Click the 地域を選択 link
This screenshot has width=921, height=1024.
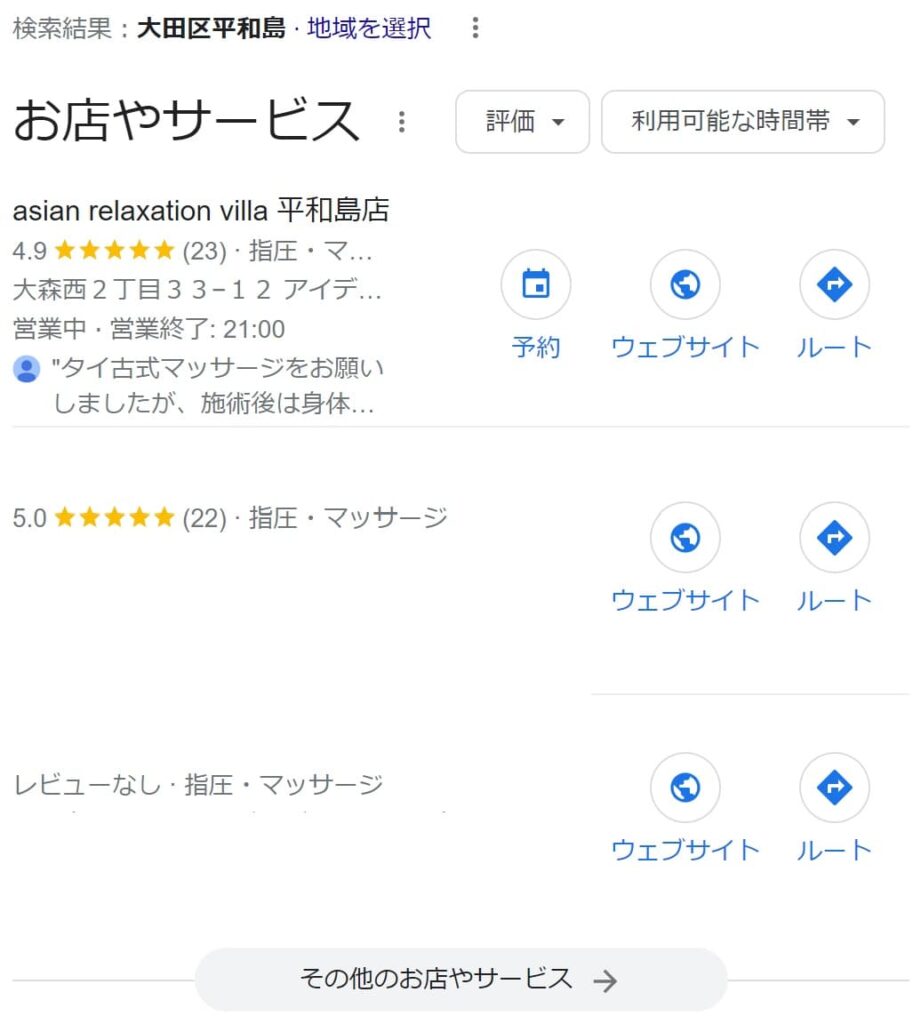(x=369, y=28)
